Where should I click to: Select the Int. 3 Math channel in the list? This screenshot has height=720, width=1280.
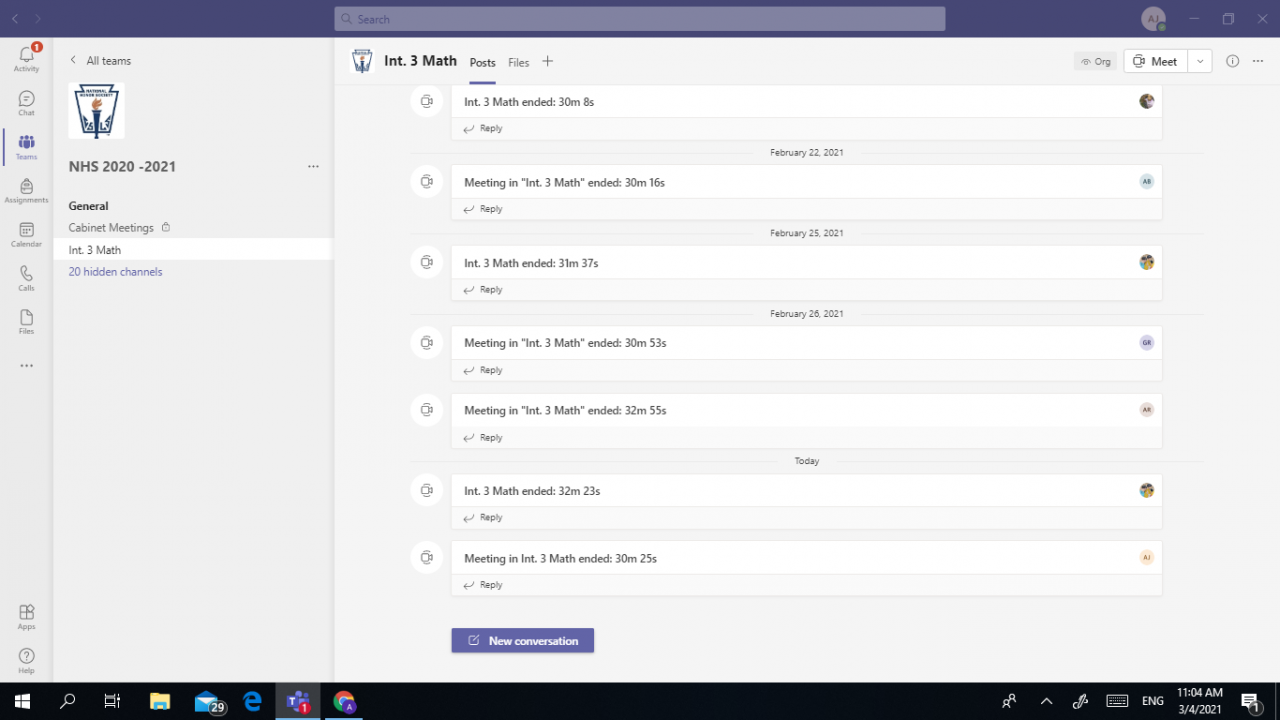click(193, 250)
